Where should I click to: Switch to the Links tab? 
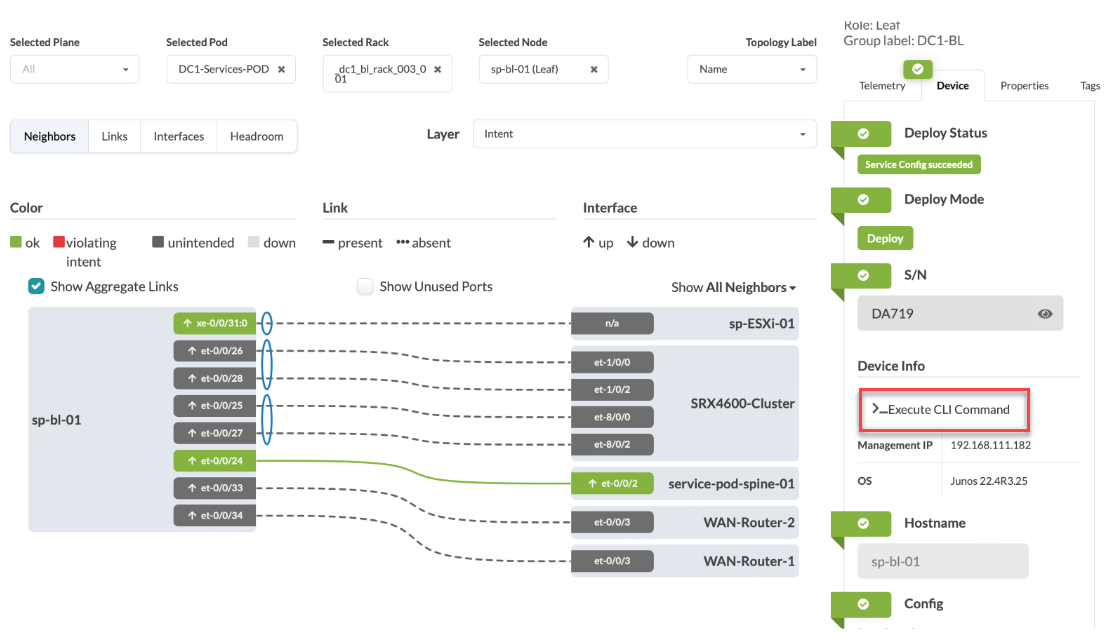click(x=114, y=137)
